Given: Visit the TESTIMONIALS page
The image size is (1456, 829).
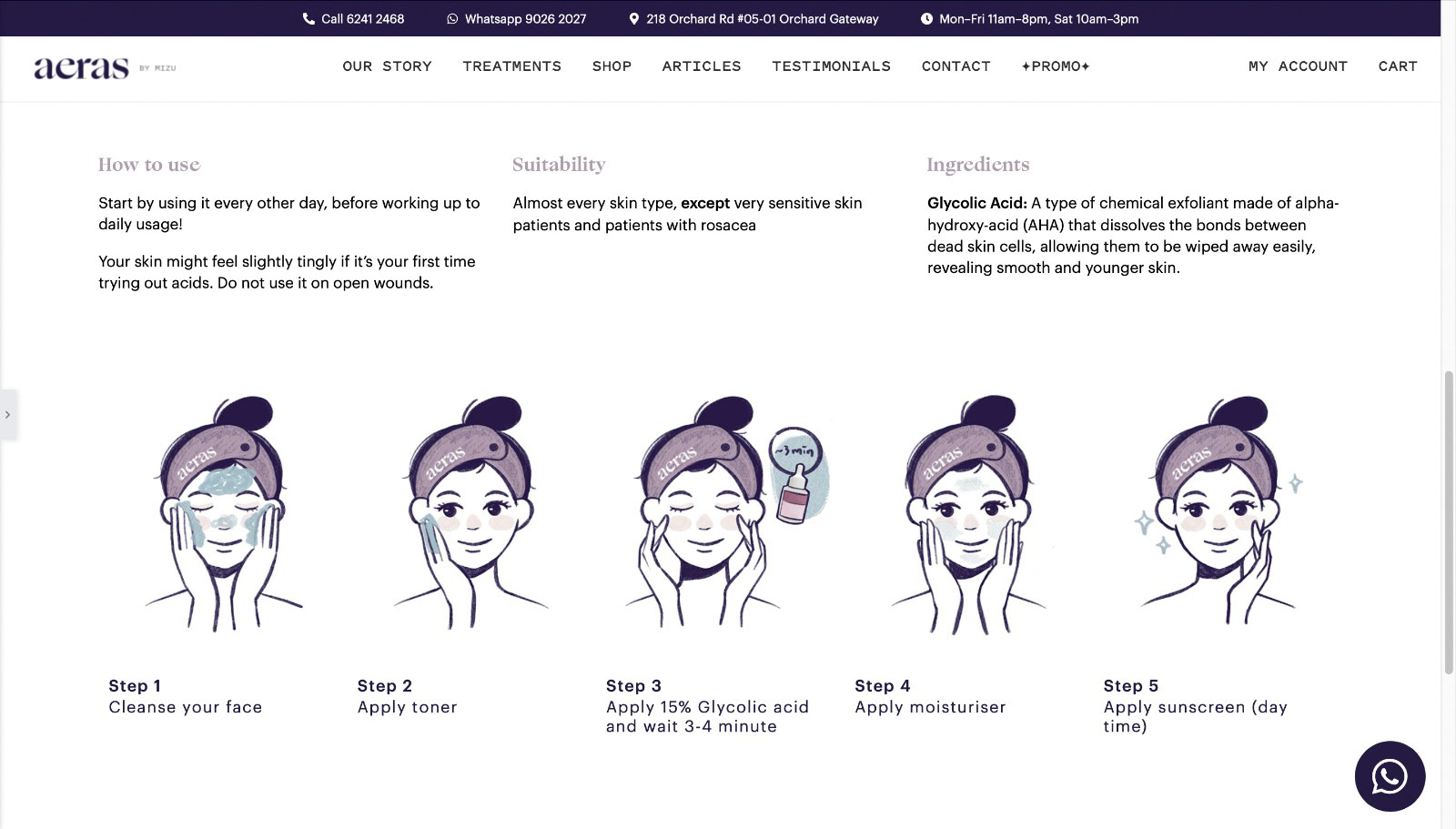Looking at the screenshot, I should tap(831, 66).
